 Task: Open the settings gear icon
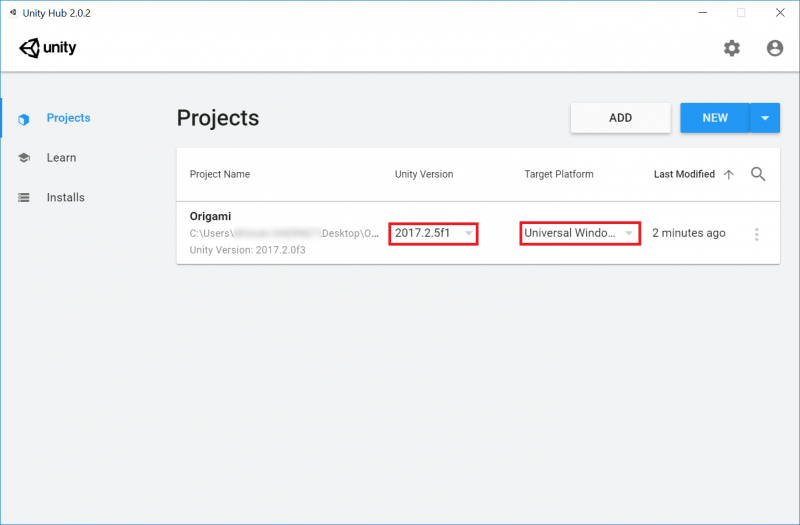tap(732, 48)
